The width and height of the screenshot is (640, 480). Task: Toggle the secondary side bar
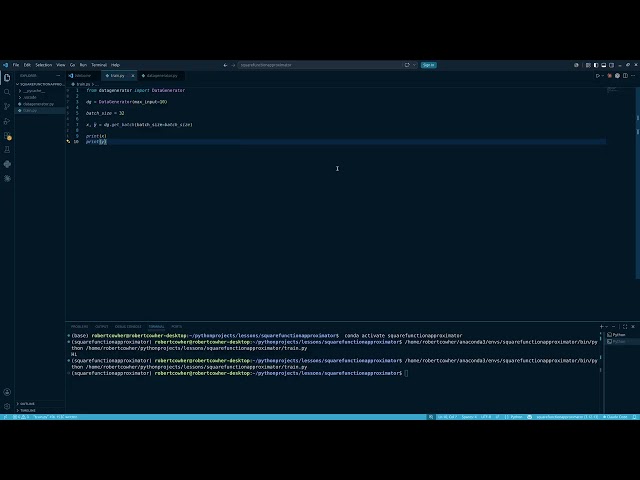pos(611,65)
